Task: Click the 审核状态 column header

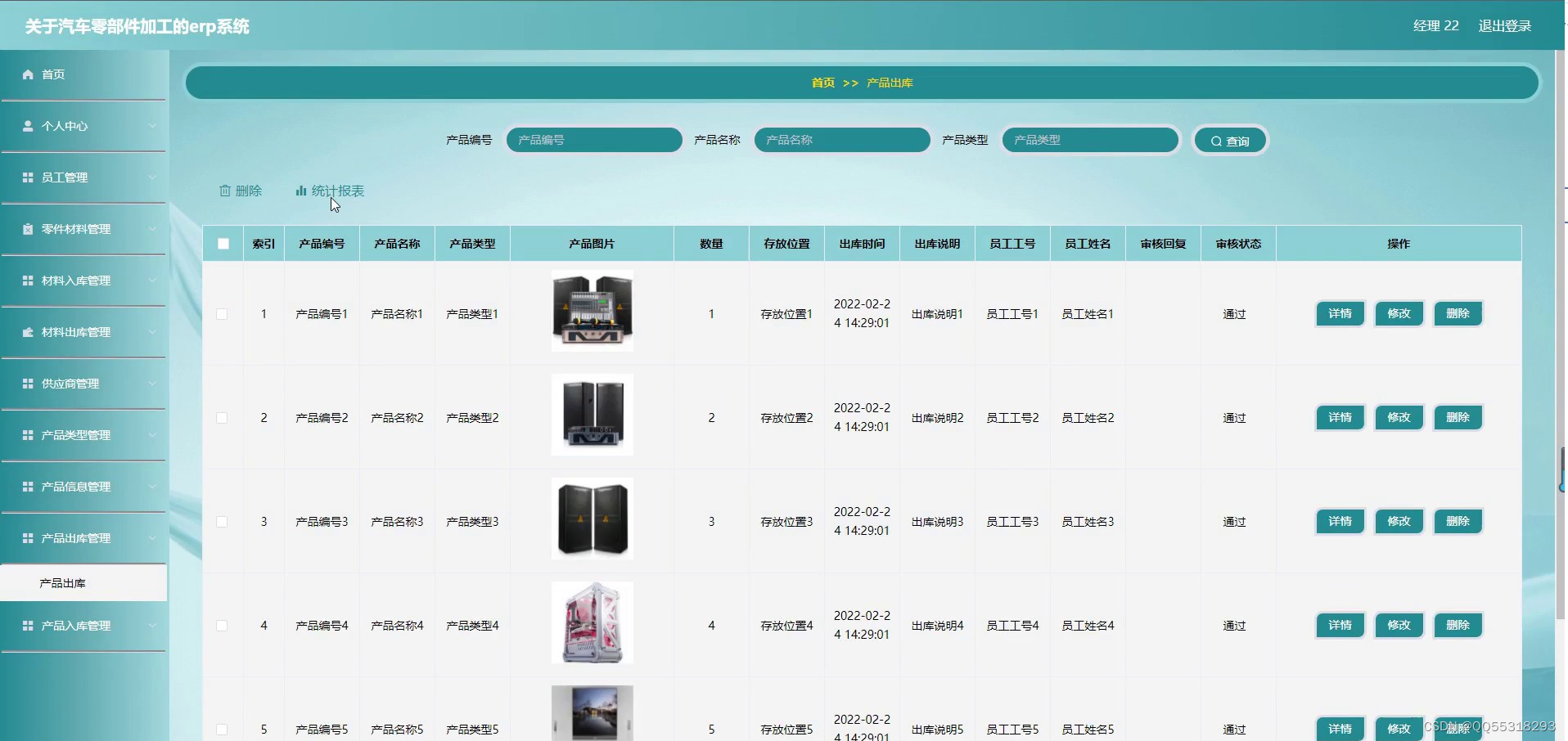Action: click(x=1238, y=244)
